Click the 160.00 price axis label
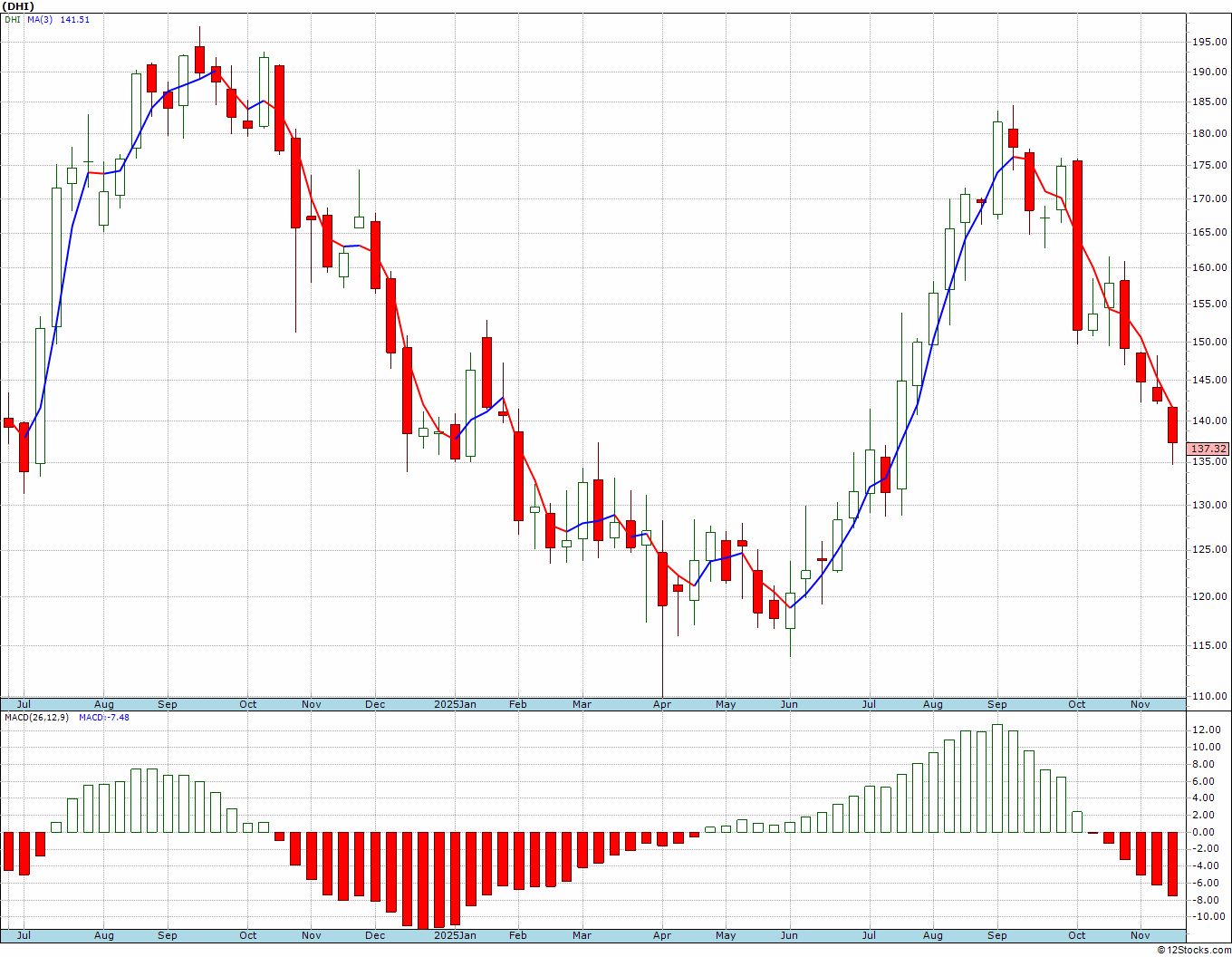Image resolution: width=1232 pixels, height=957 pixels. point(1209,267)
